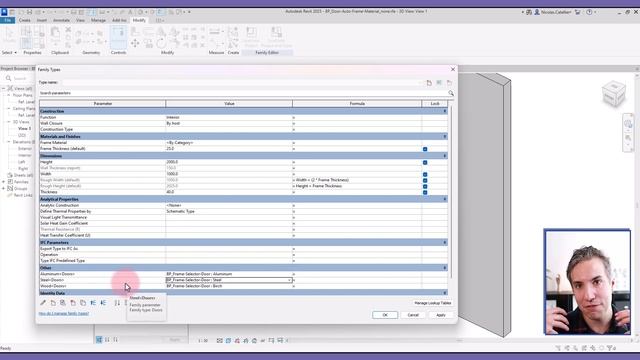640x360 pixels.
Task: Click the Manage Lookup Tables button
Action: point(433,303)
